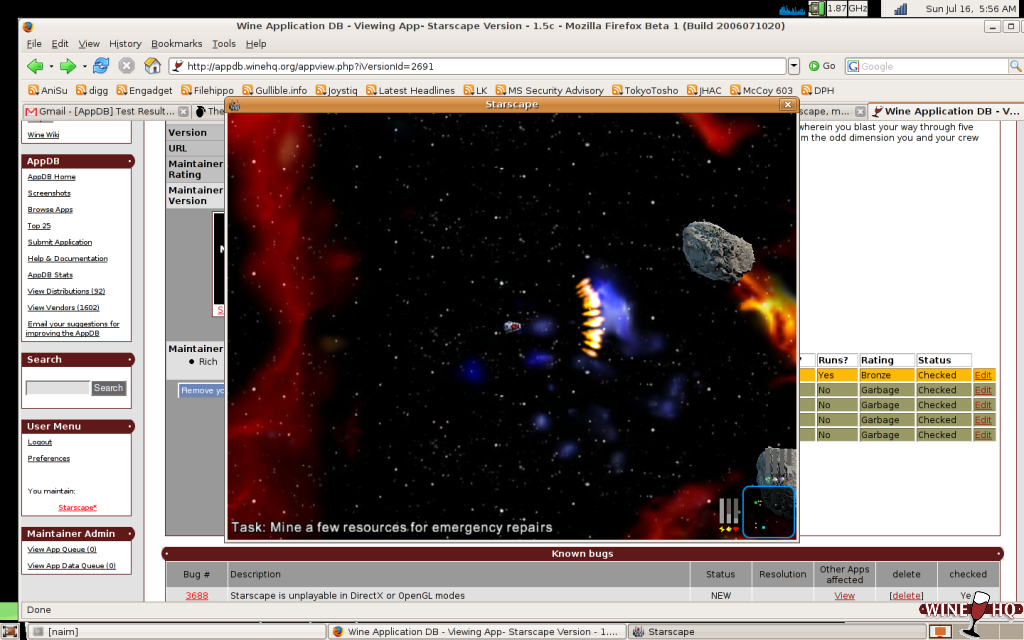Open the Back history dropdown arrow

pos(51,67)
